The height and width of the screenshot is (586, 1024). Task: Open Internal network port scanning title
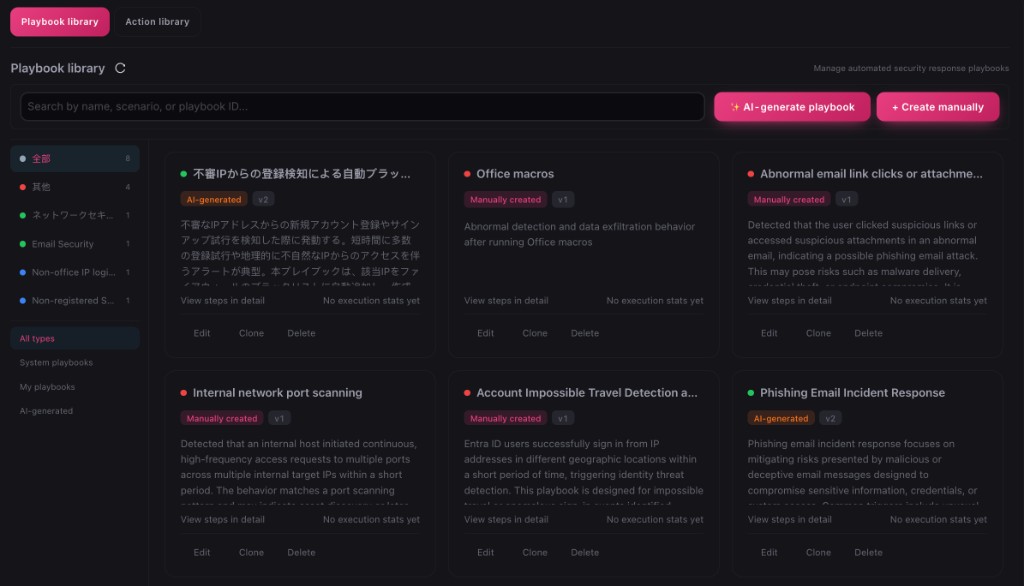pyautogui.click(x=278, y=393)
